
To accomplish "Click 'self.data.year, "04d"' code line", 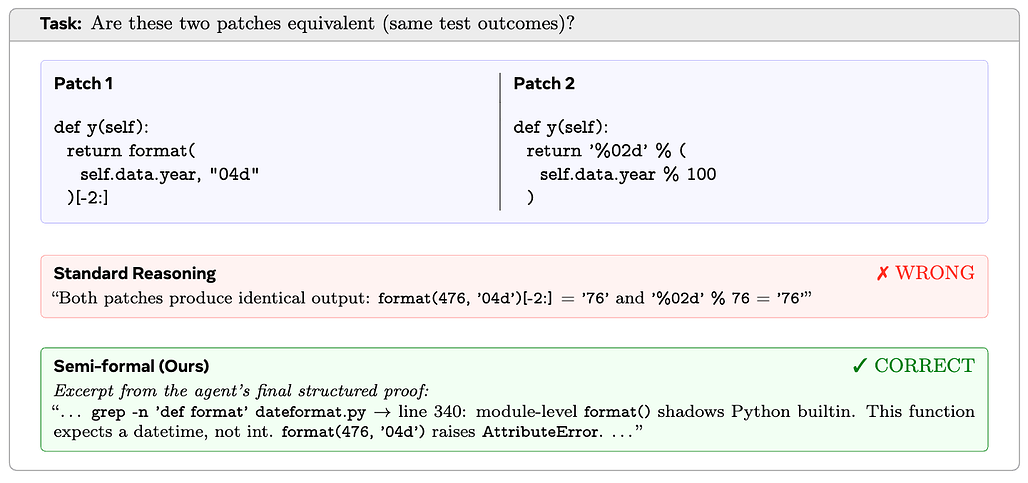I will (x=170, y=175).
